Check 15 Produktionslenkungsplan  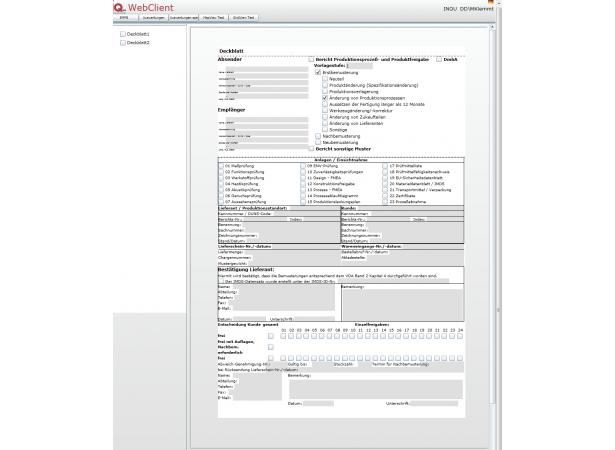tap(303, 202)
